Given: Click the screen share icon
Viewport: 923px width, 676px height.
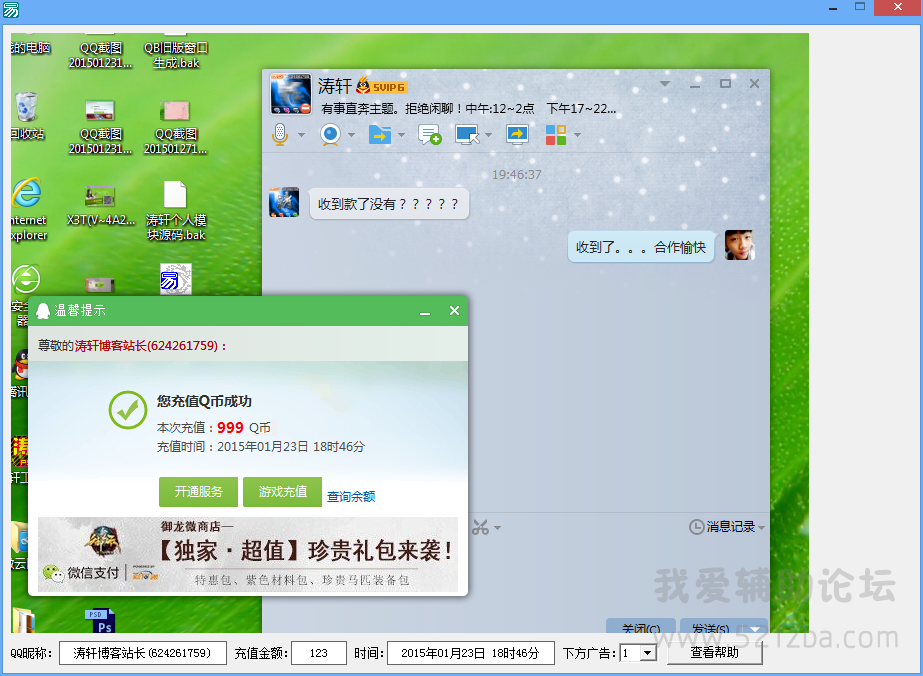Looking at the screenshot, I should [x=517, y=135].
